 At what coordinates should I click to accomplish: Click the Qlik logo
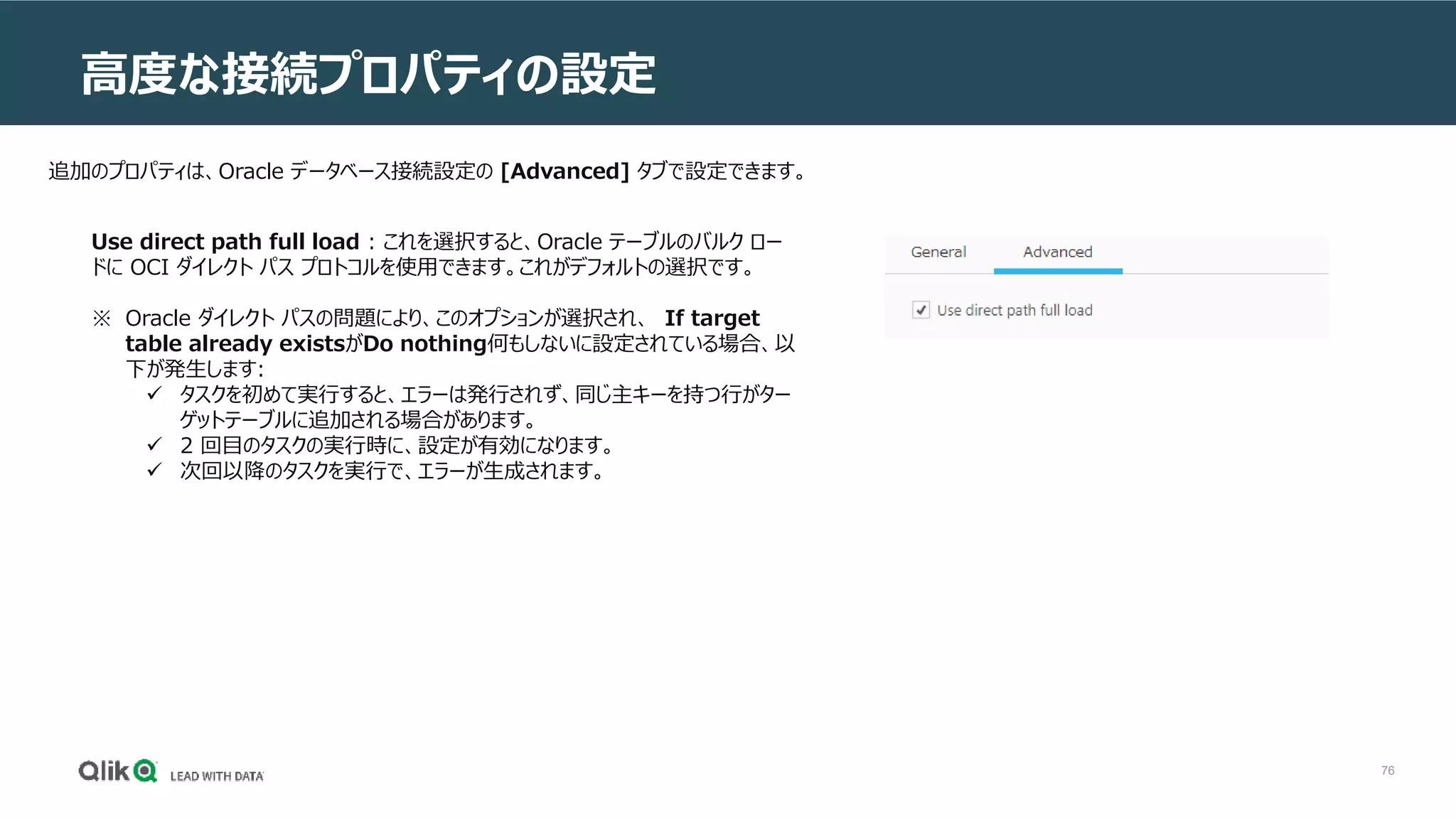click(117, 771)
